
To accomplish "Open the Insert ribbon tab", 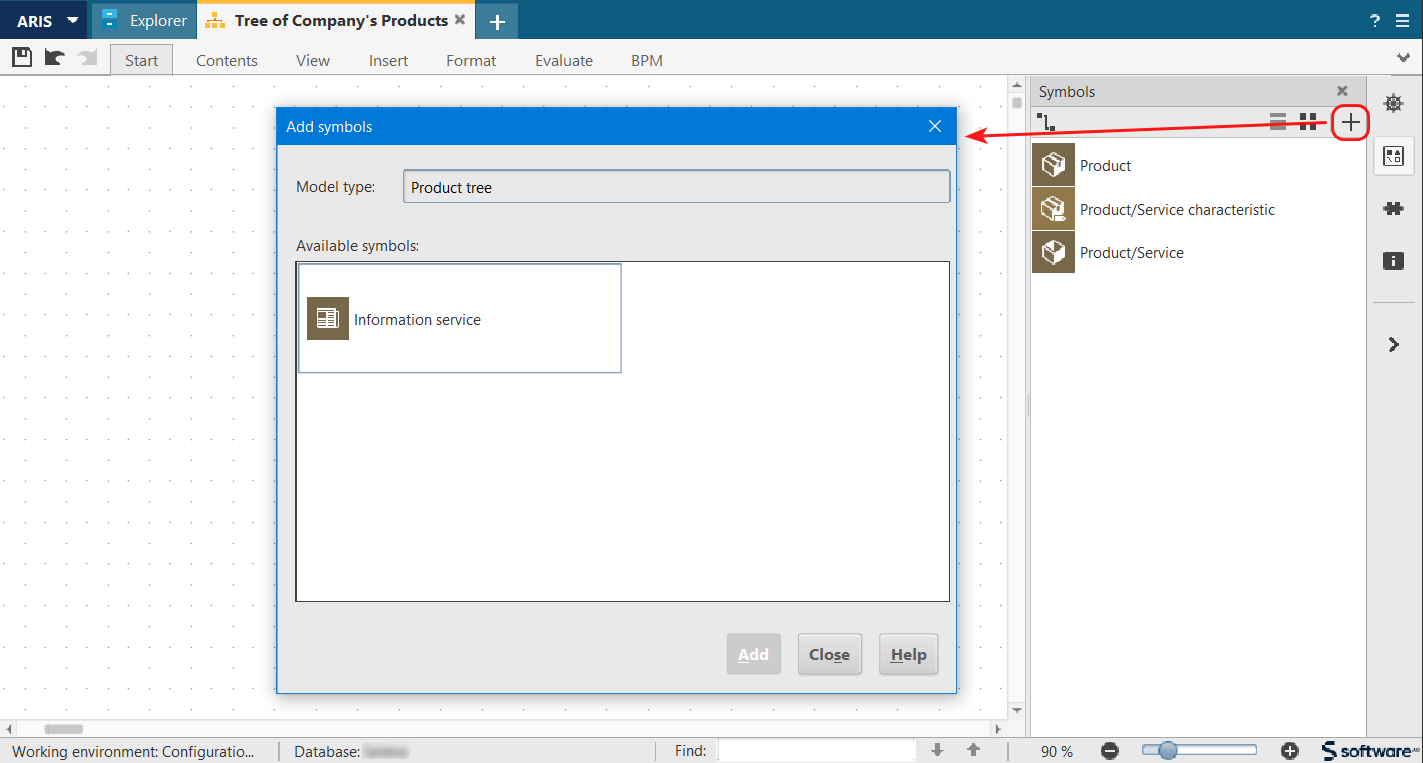I will (388, 60).
